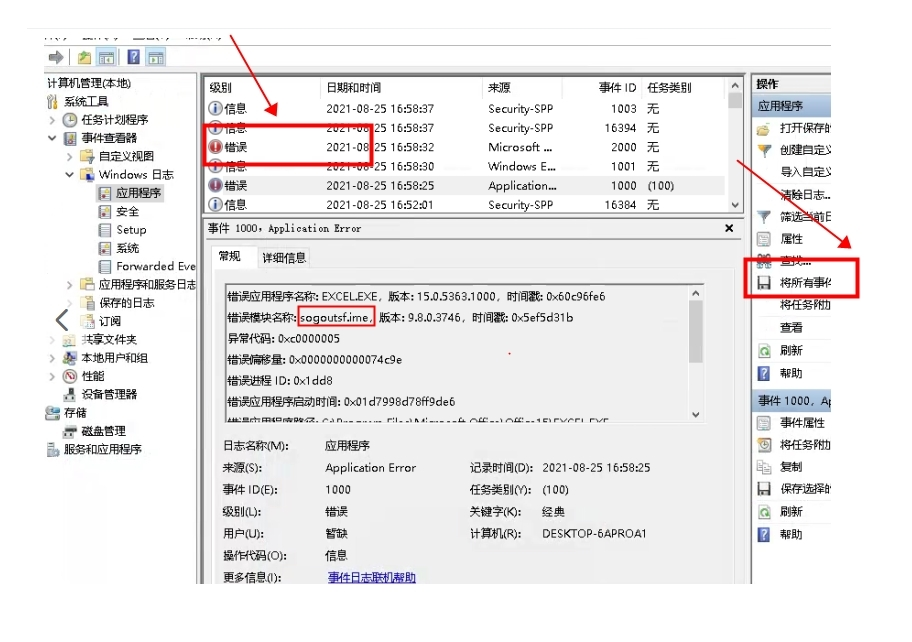The width and height of the screenshot is (912, 642).
Task: Collapse the 应用程序 section header in actions
Action: tap(792, 106)
